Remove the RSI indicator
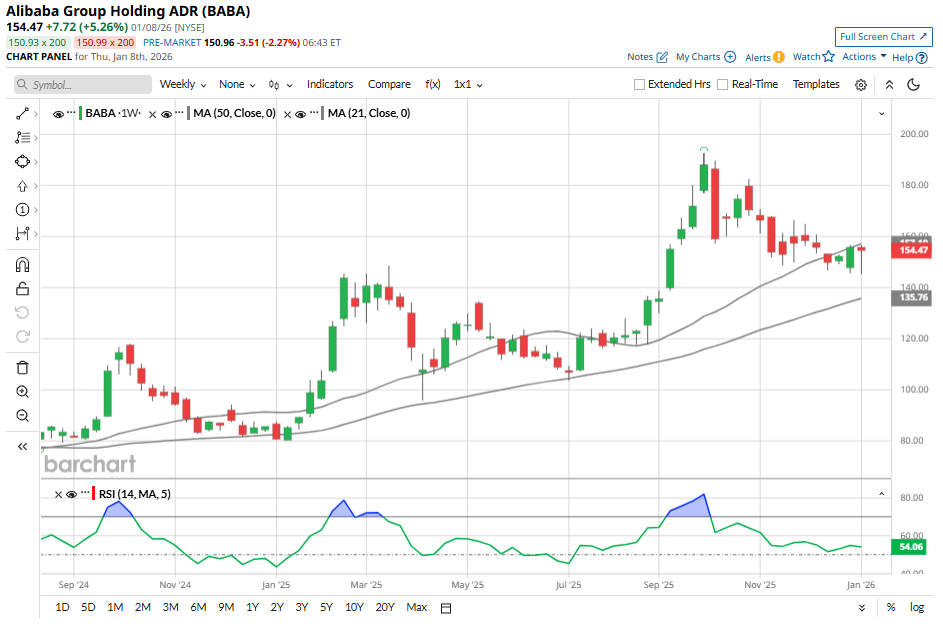The height and width of the screenshot is (641, 943). pos(58,495)
